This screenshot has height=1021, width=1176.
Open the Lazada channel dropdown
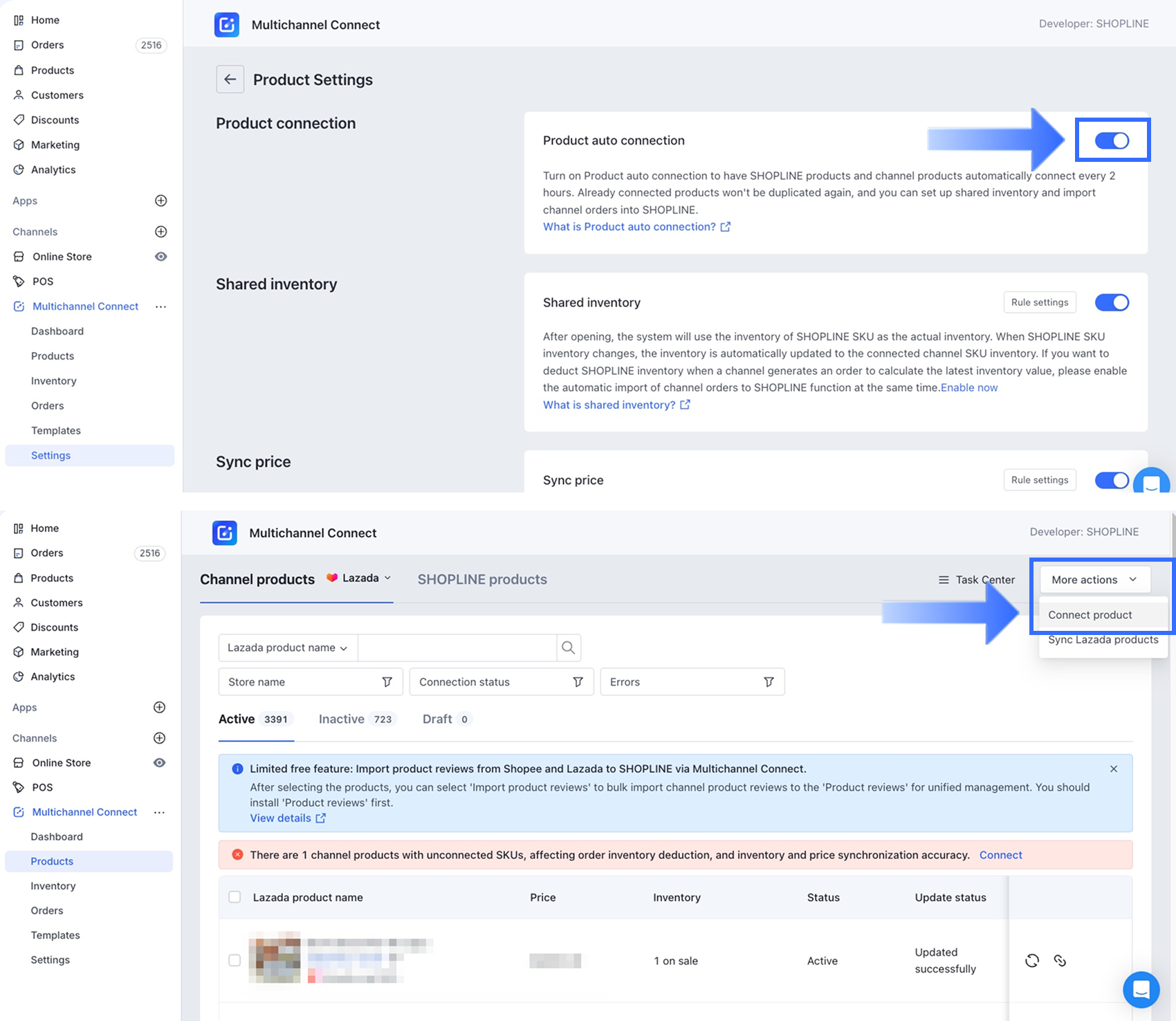coord(359,578)
